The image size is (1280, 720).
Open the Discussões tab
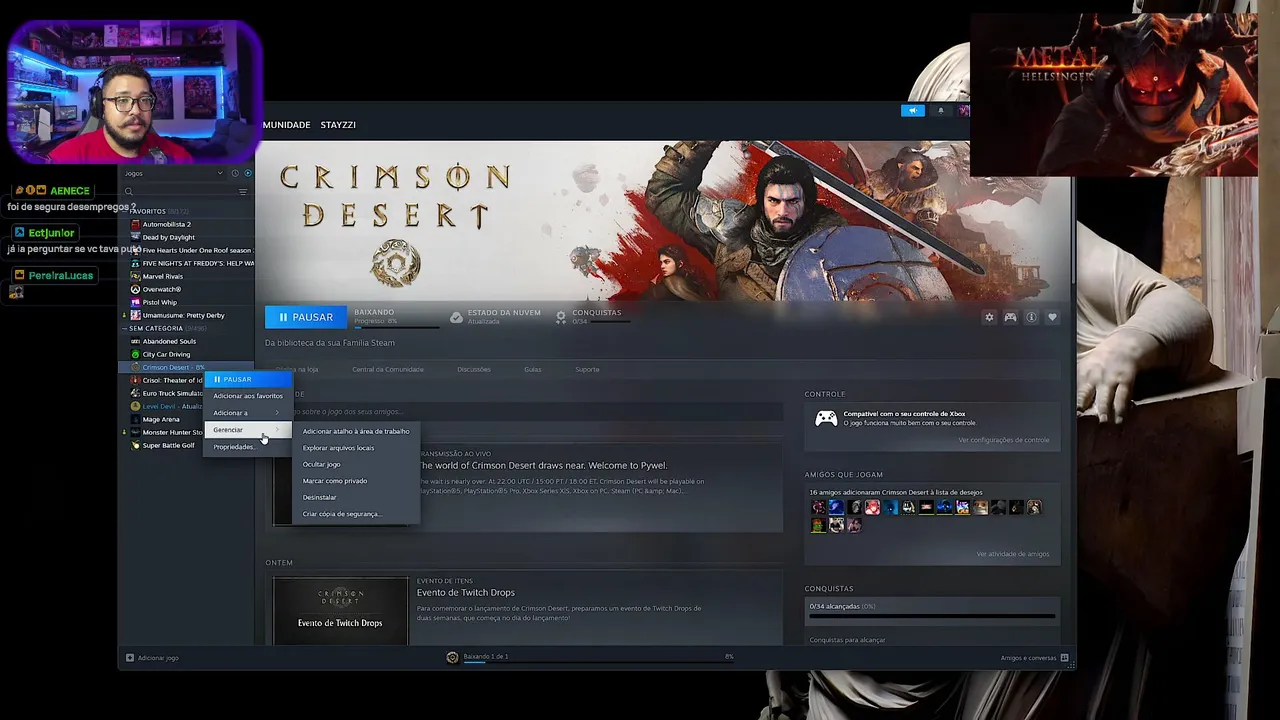(x=474, y=369)
